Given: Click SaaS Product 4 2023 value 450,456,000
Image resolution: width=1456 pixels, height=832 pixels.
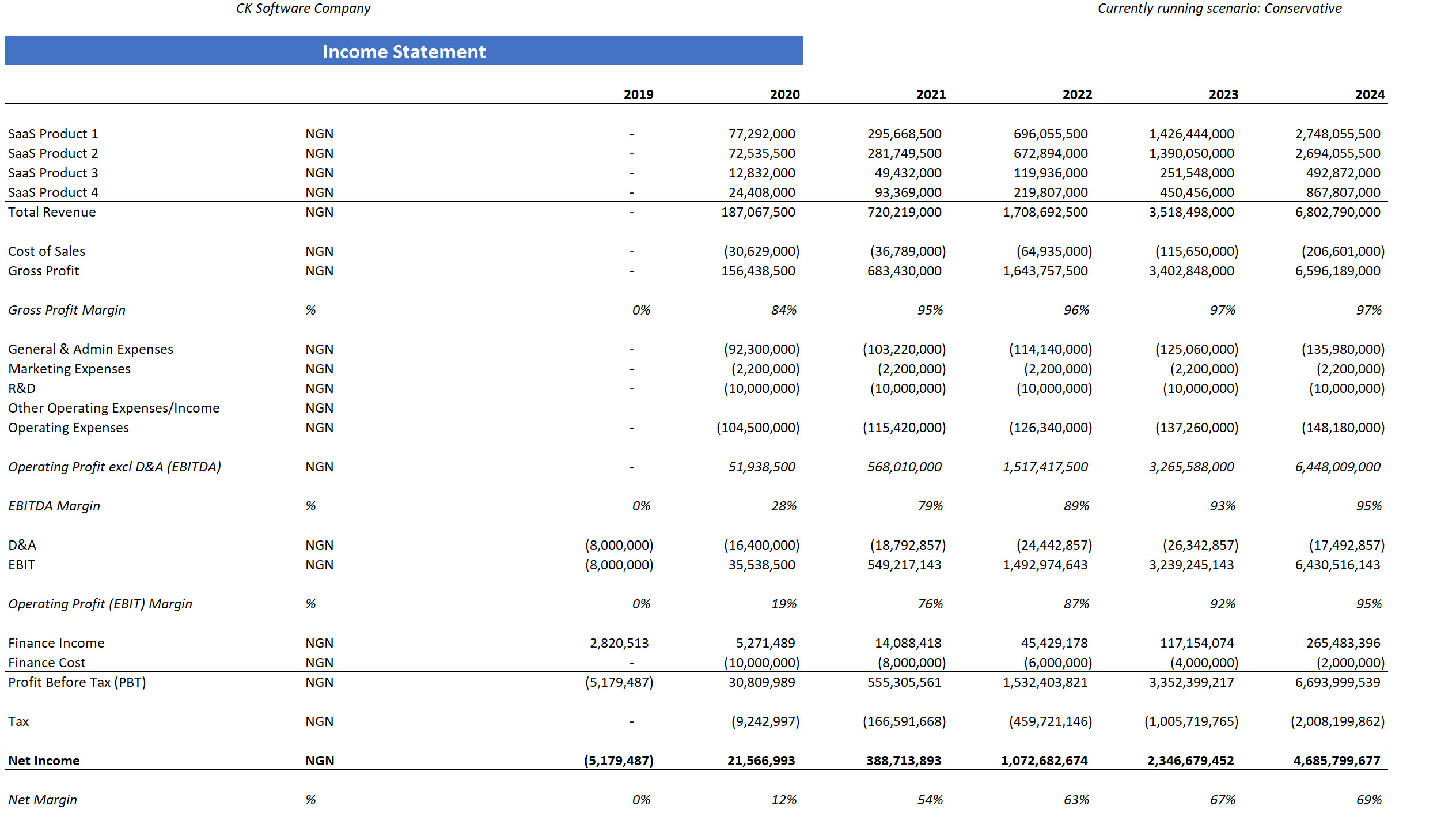Looking at the screenshot, I should (x=1197, y=192).
